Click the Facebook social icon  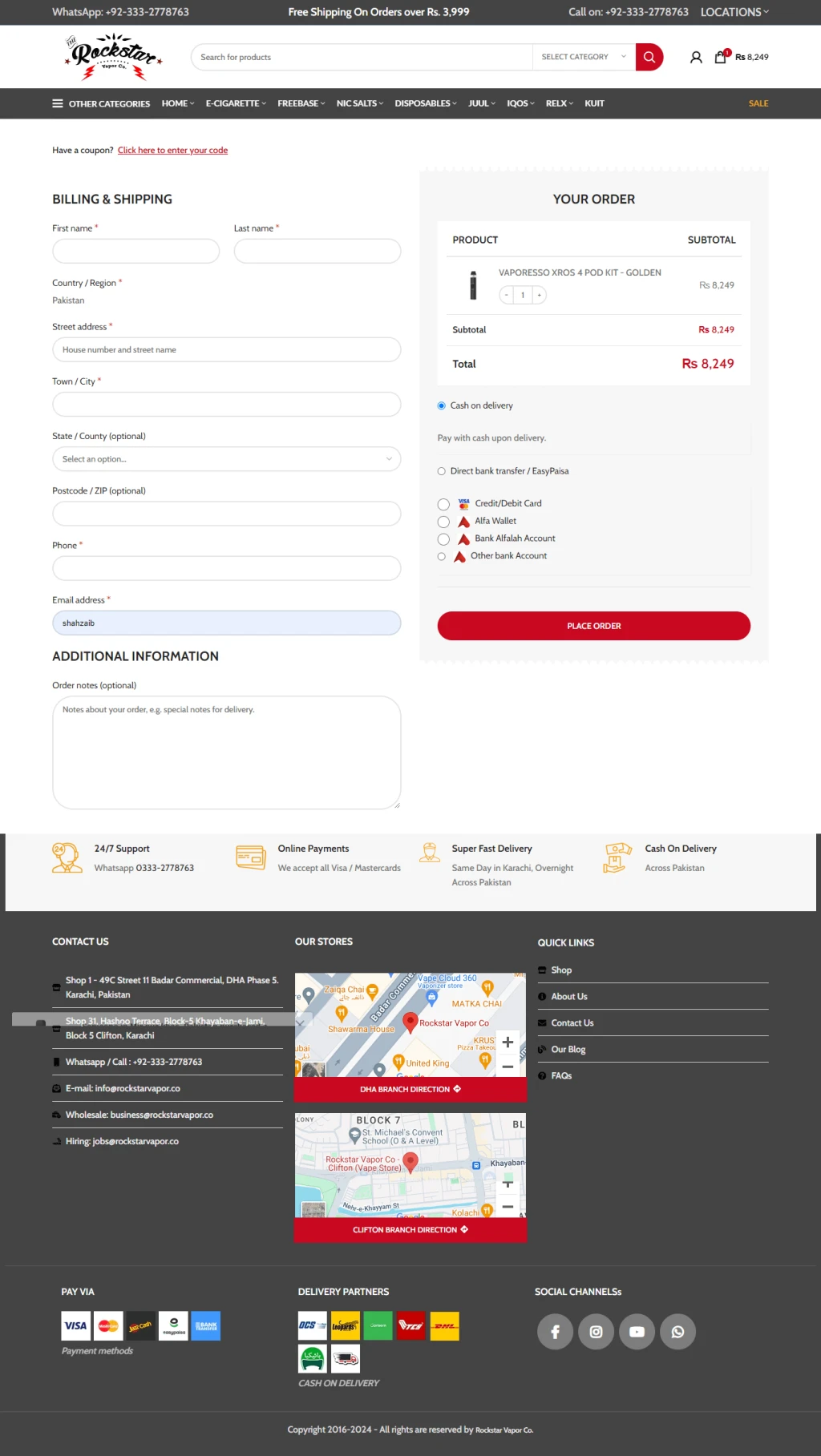(555, 1332)
